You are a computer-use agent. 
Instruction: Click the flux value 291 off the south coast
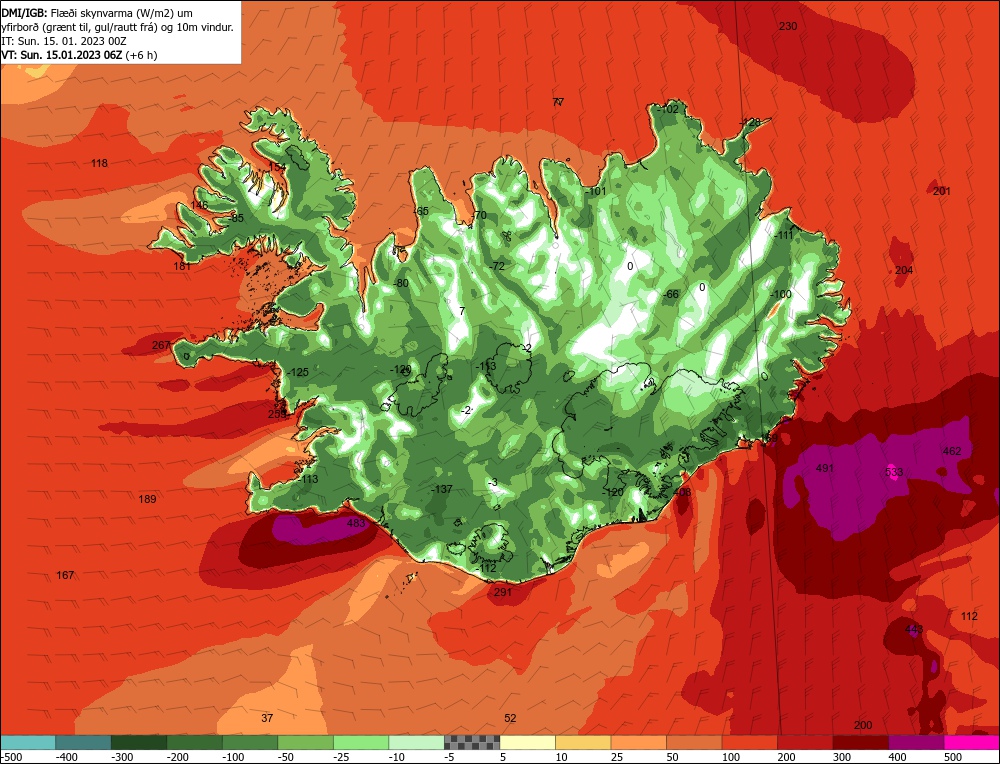pyautogui.click(x=503, y=592)
